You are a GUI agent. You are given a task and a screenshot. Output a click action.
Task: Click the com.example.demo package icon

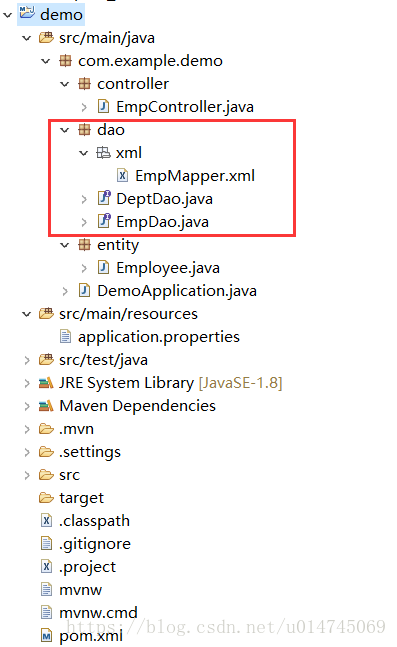tap(65, 61)
